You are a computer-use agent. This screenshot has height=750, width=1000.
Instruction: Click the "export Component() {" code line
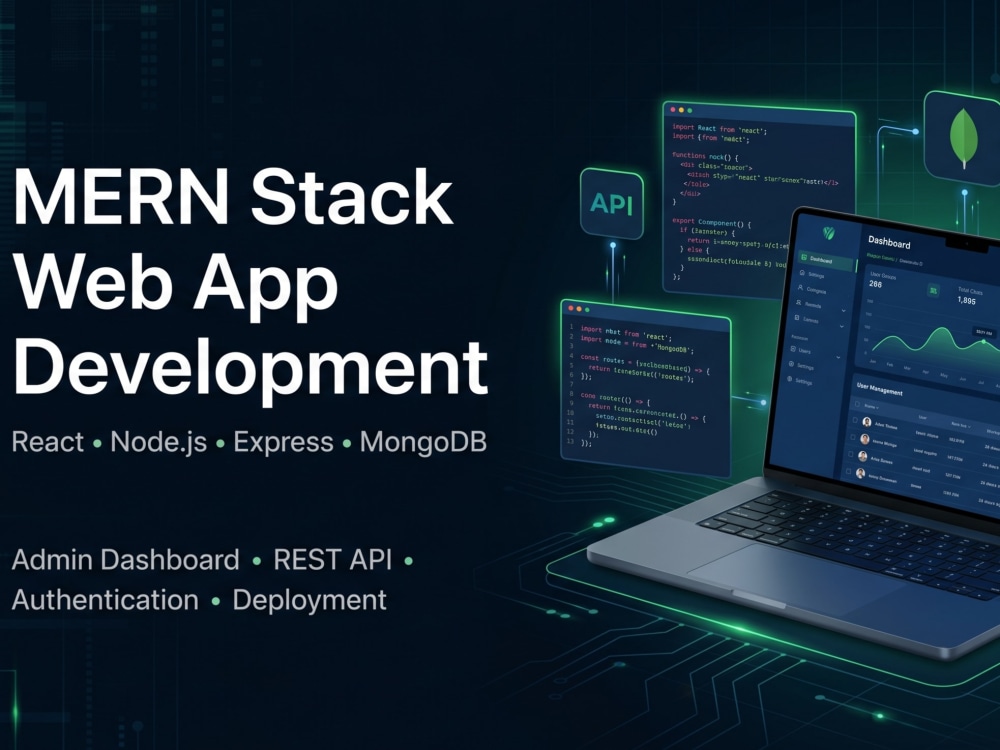pyautogui.click(x=711, y=223)
